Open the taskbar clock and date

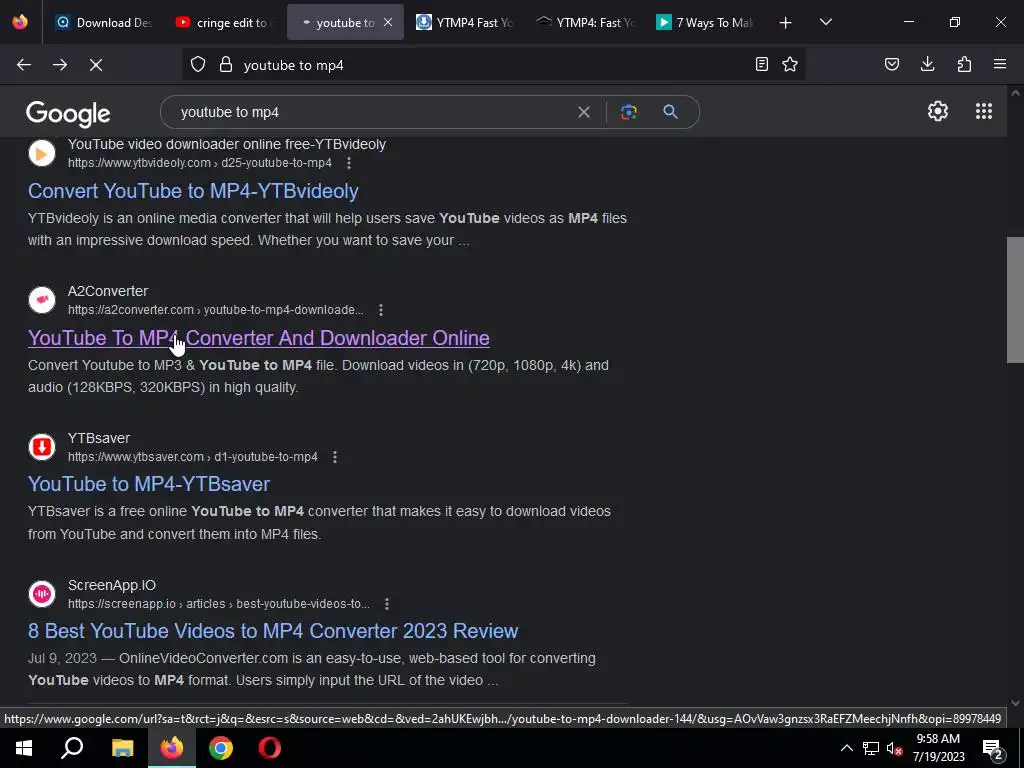pos(938,748)
